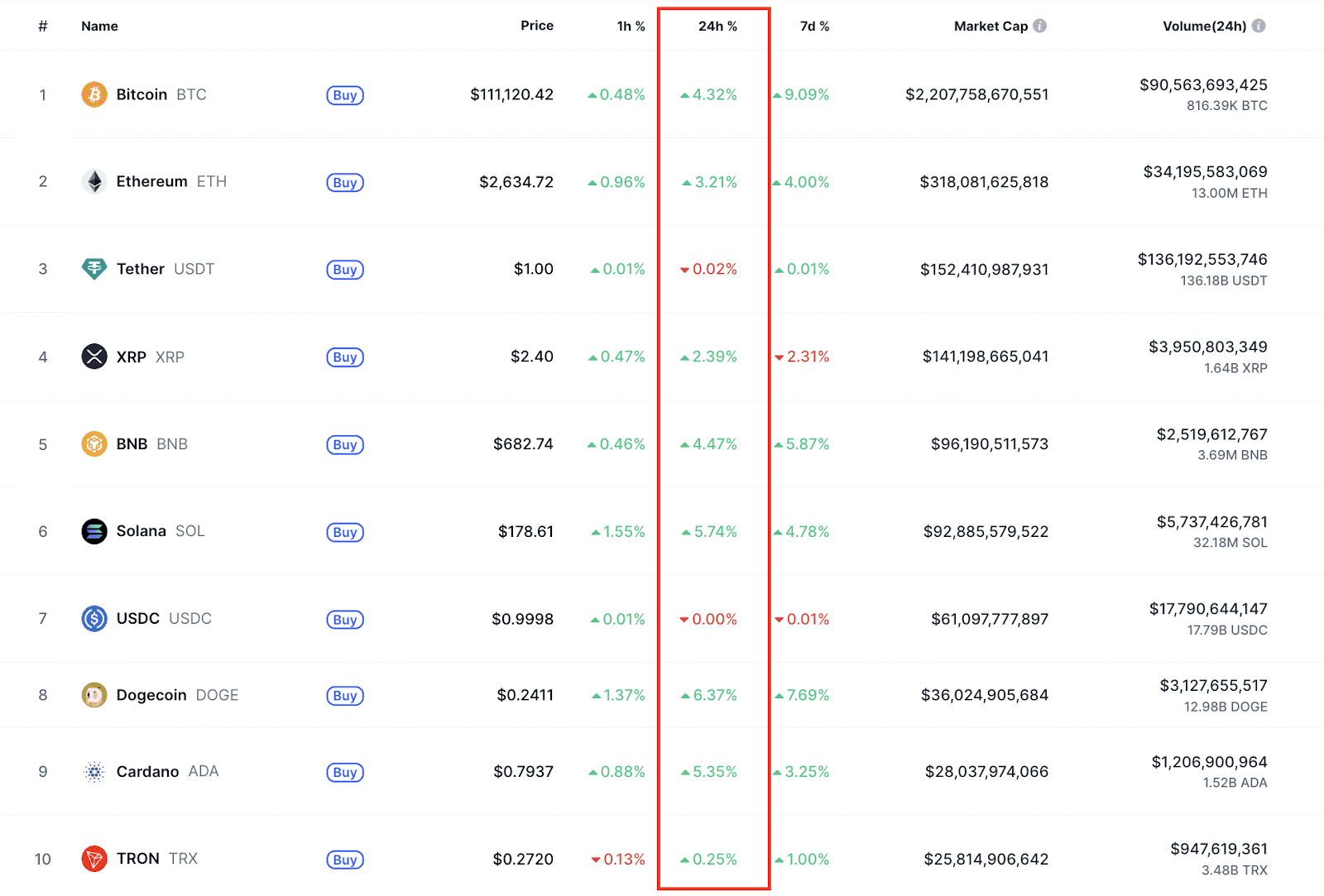The width and height of the screenshot is (1324, 896).
Task: Click Tether 24h change 0.02%
Action: coord(708,269)
